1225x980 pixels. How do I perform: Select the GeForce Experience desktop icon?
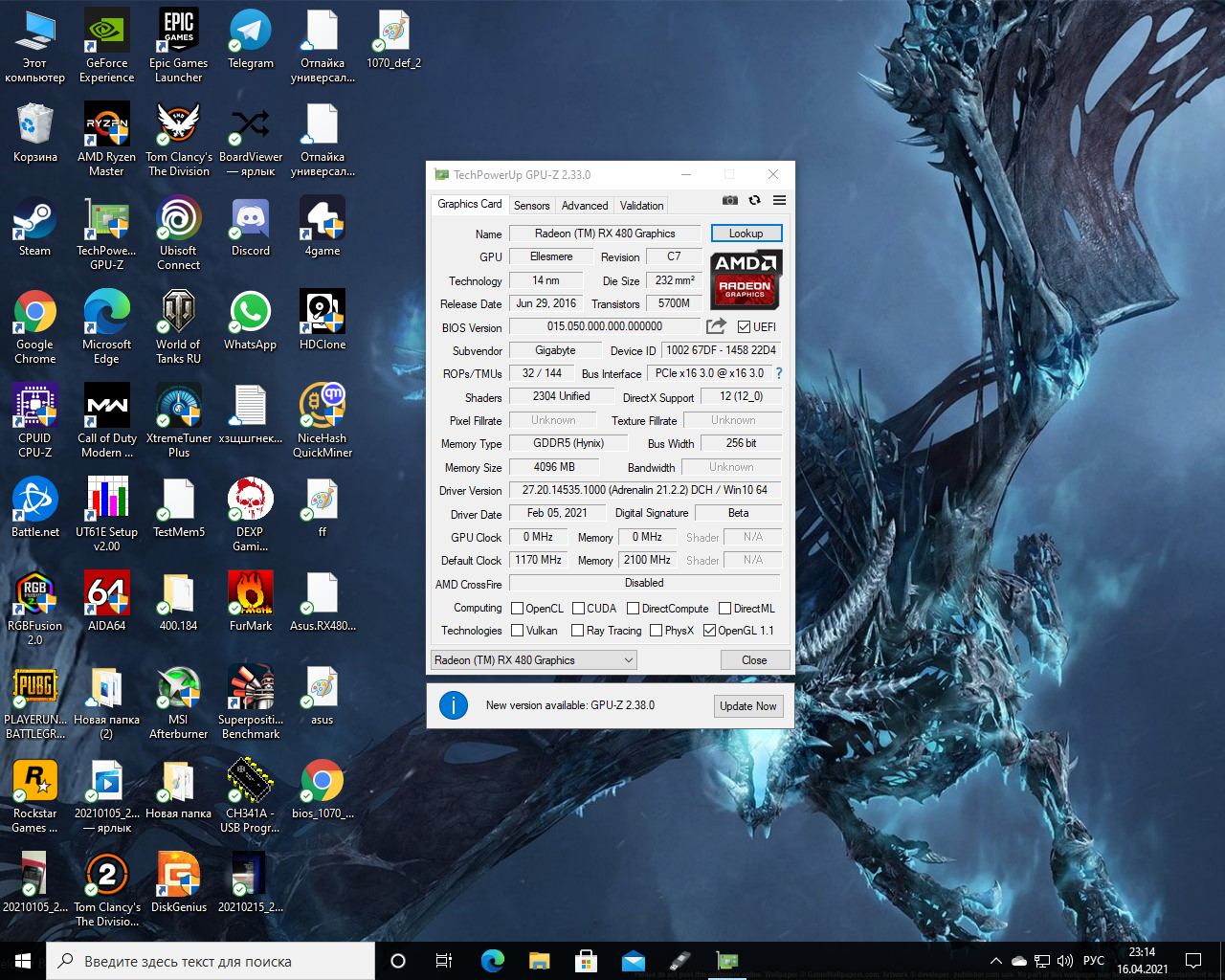[107, 47]
